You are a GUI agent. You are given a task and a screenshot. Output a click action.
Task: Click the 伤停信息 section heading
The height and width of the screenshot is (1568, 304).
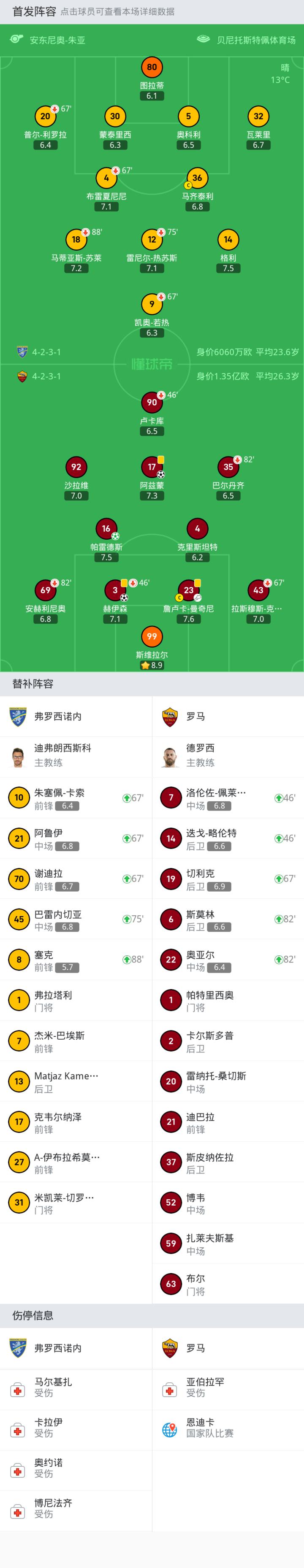[x=33, y=1316]
